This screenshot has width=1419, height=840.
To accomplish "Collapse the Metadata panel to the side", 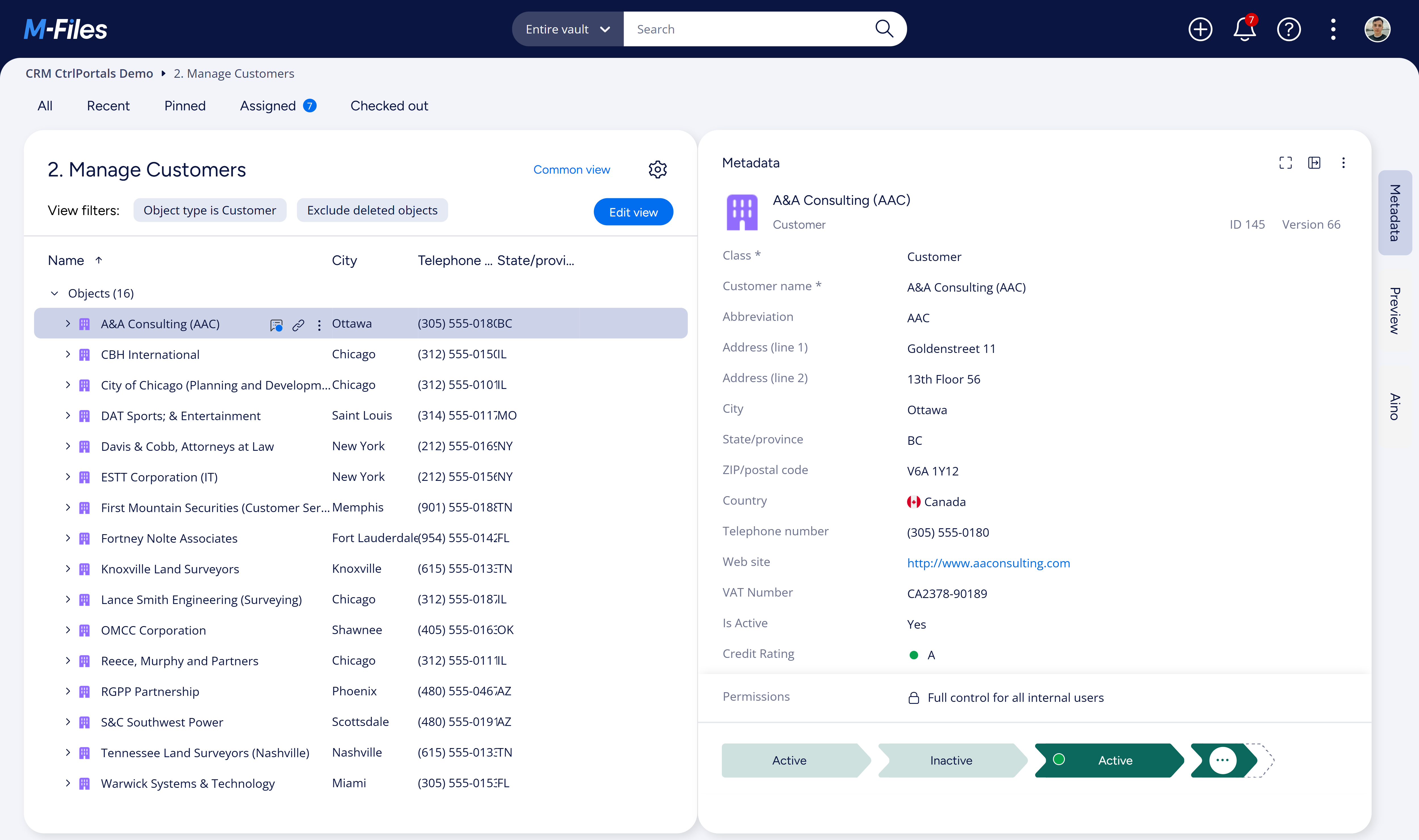I will click(1315, 163).
